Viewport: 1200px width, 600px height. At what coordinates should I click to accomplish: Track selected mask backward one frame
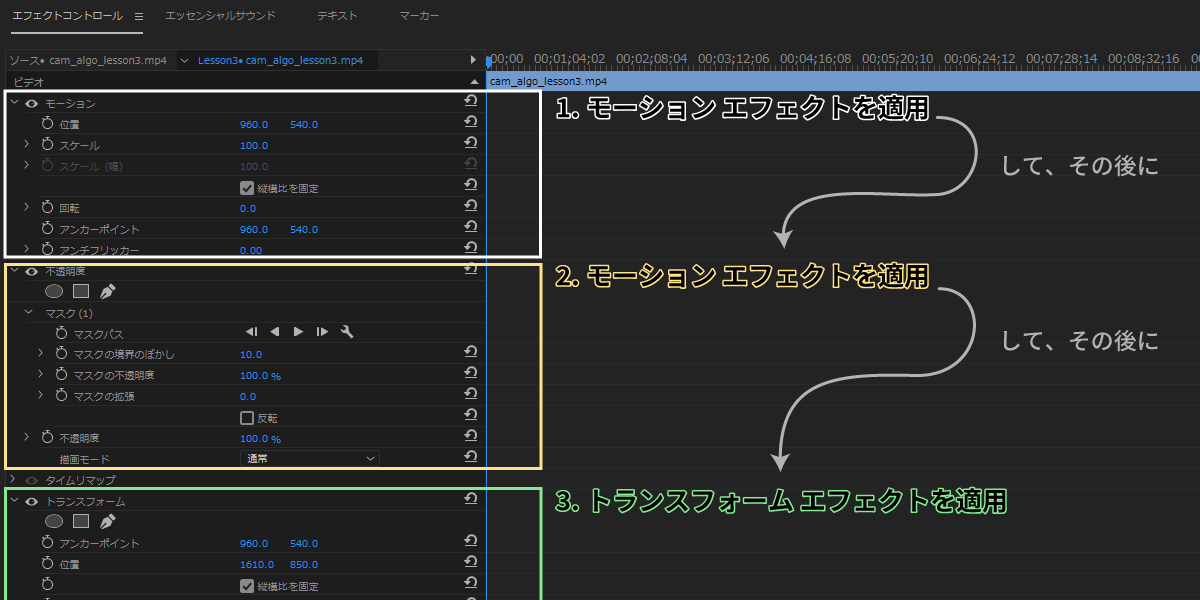pyautogui.click(x=252, y=332)
